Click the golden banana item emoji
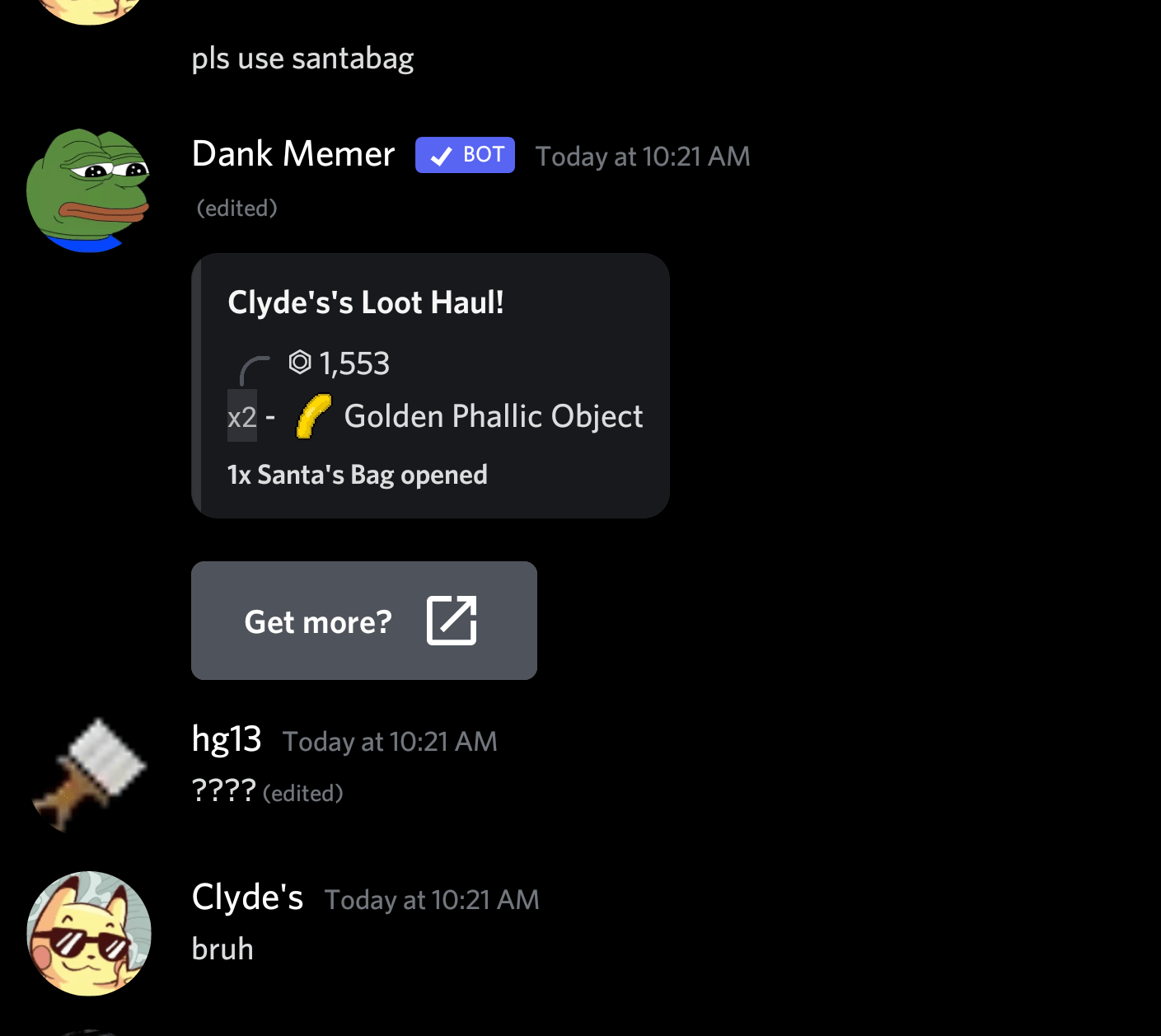The height and width of the screenshot is (1036, 1161). tap(313, 416)
